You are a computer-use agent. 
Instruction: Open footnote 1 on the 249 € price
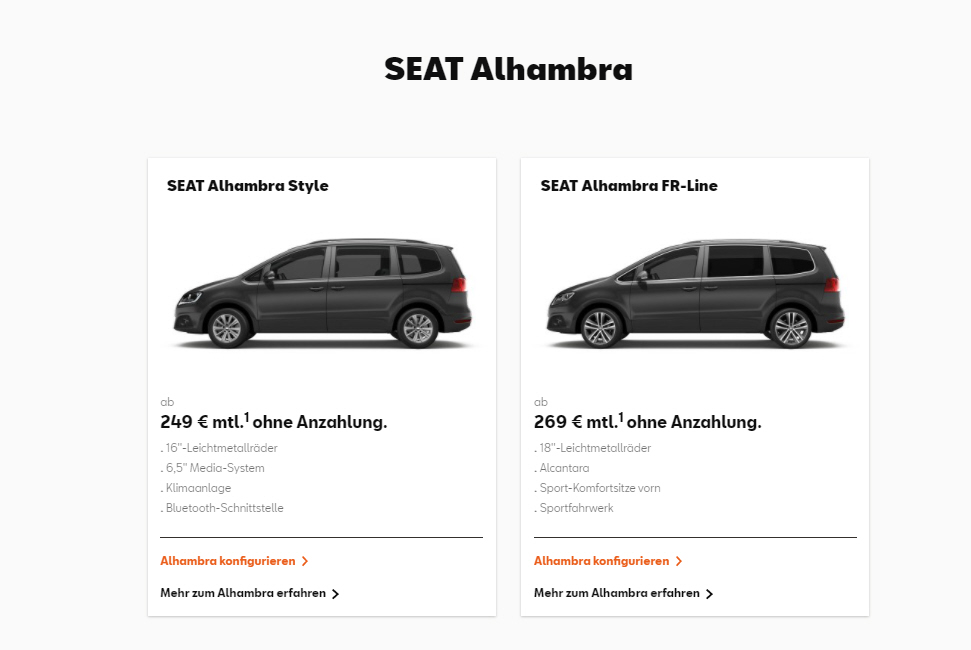tap(247, 416)
